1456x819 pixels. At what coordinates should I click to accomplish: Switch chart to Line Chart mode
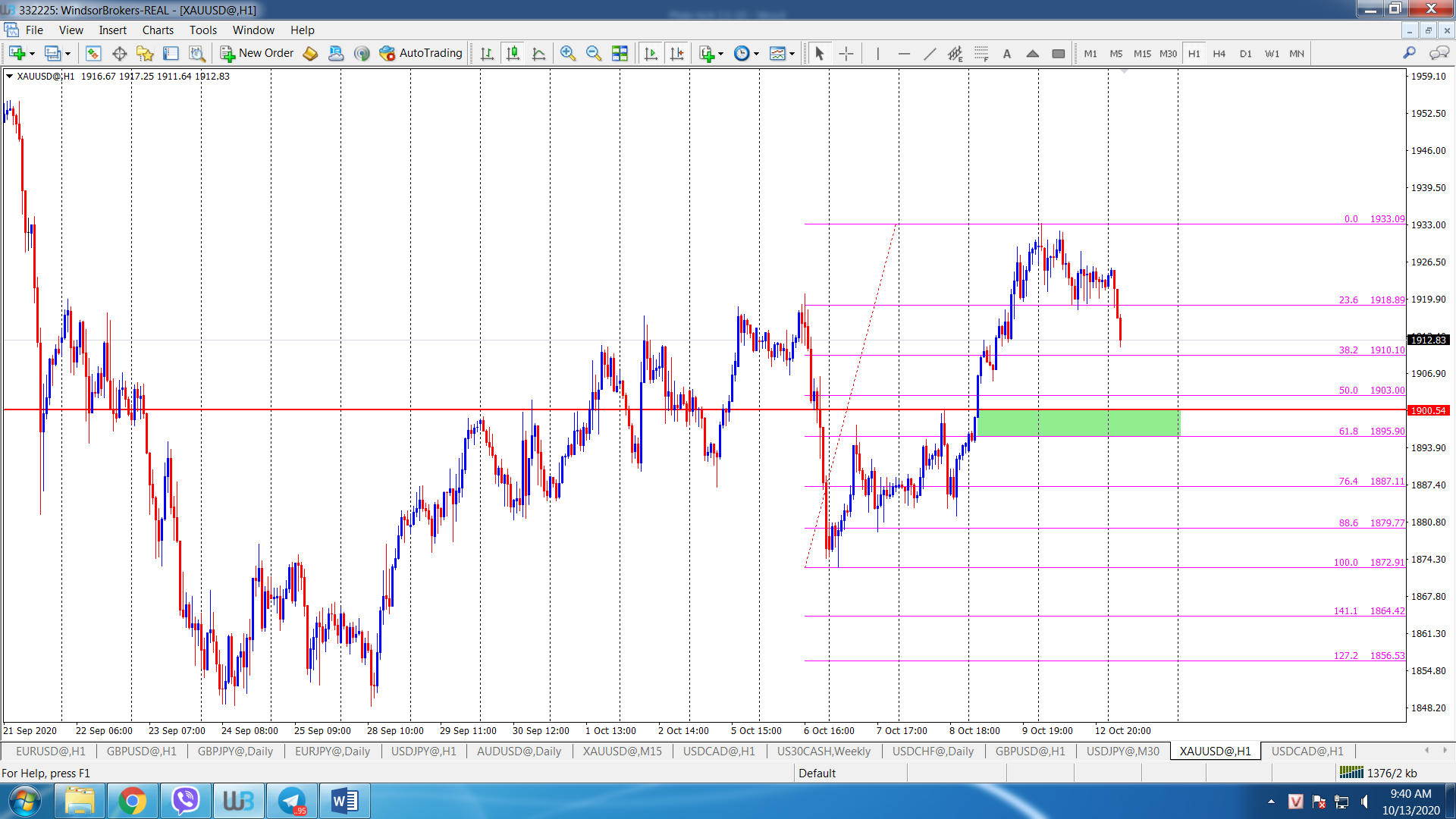539,53
